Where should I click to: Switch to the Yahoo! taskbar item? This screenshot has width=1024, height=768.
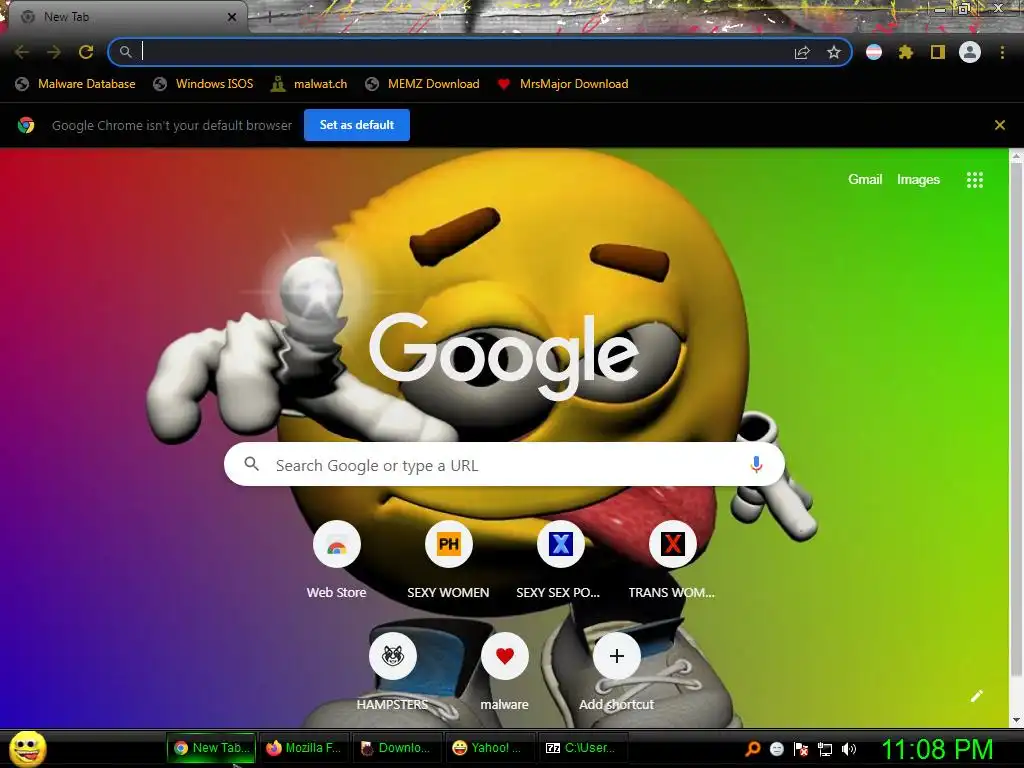[x=490, y=748]
